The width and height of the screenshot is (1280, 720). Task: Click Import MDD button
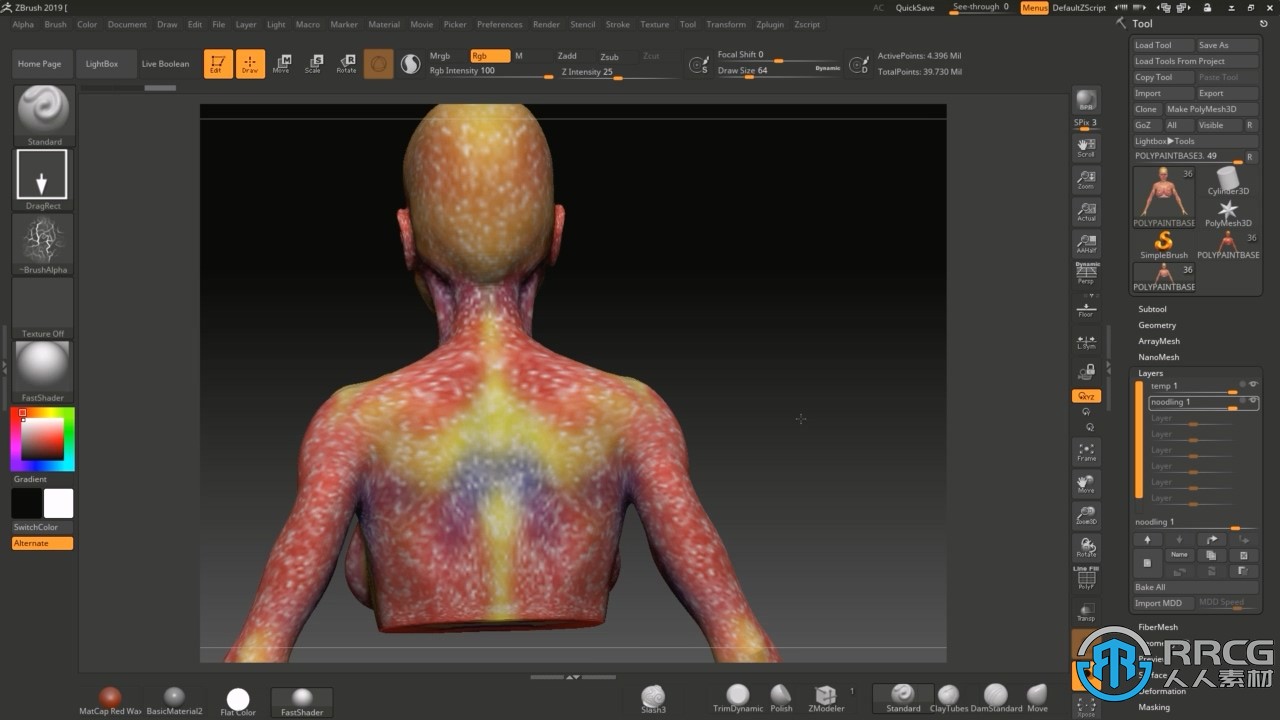(x=1163, y=603)
